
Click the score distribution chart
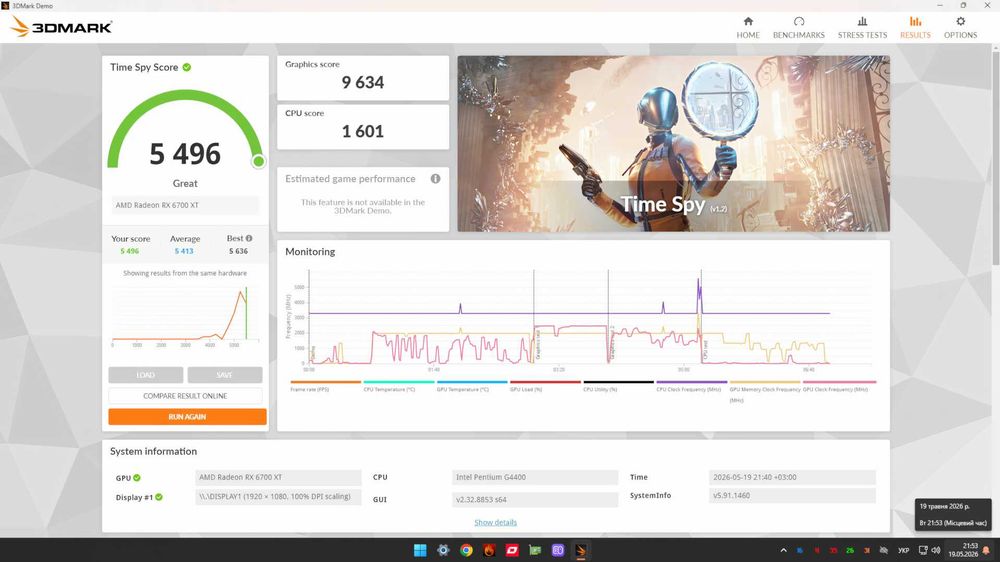185,316
